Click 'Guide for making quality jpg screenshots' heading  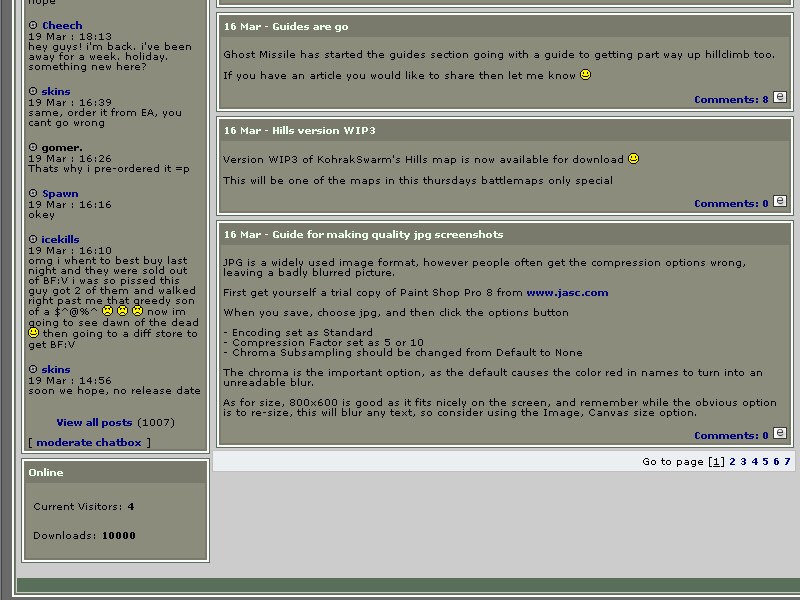point(388,235)
